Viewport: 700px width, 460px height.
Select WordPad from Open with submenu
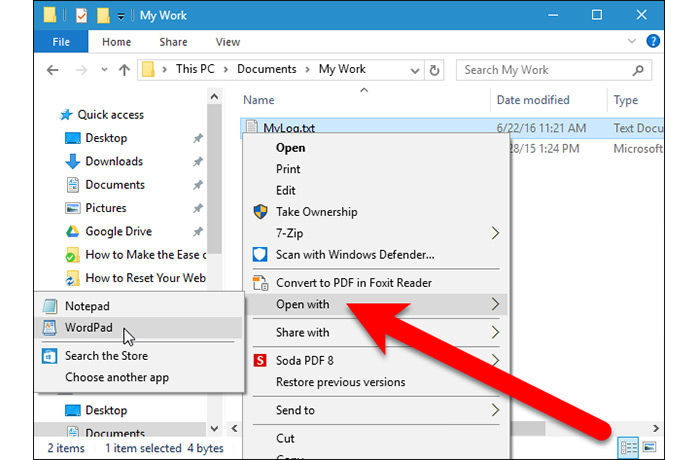[89, 327]
